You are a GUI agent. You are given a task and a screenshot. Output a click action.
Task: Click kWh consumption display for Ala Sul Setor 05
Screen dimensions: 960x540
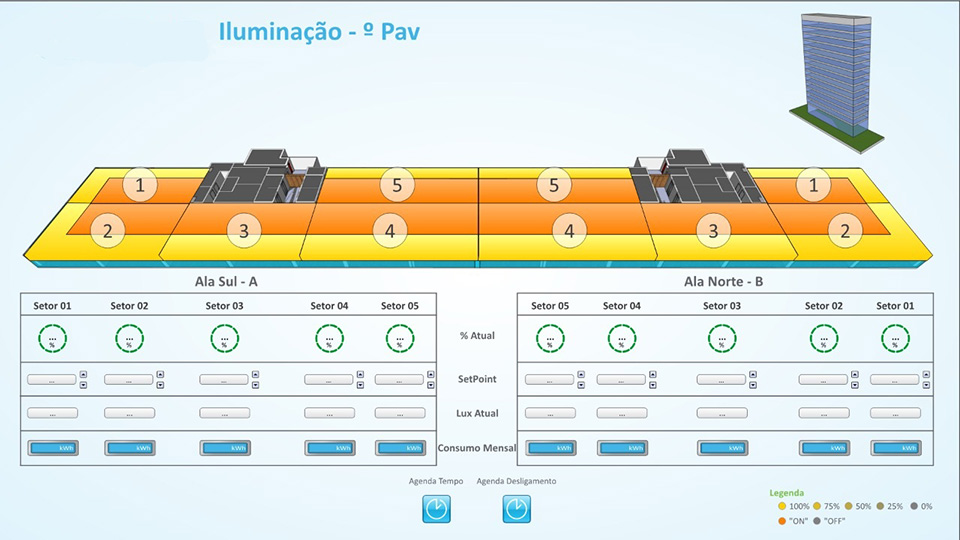[400, 448]
